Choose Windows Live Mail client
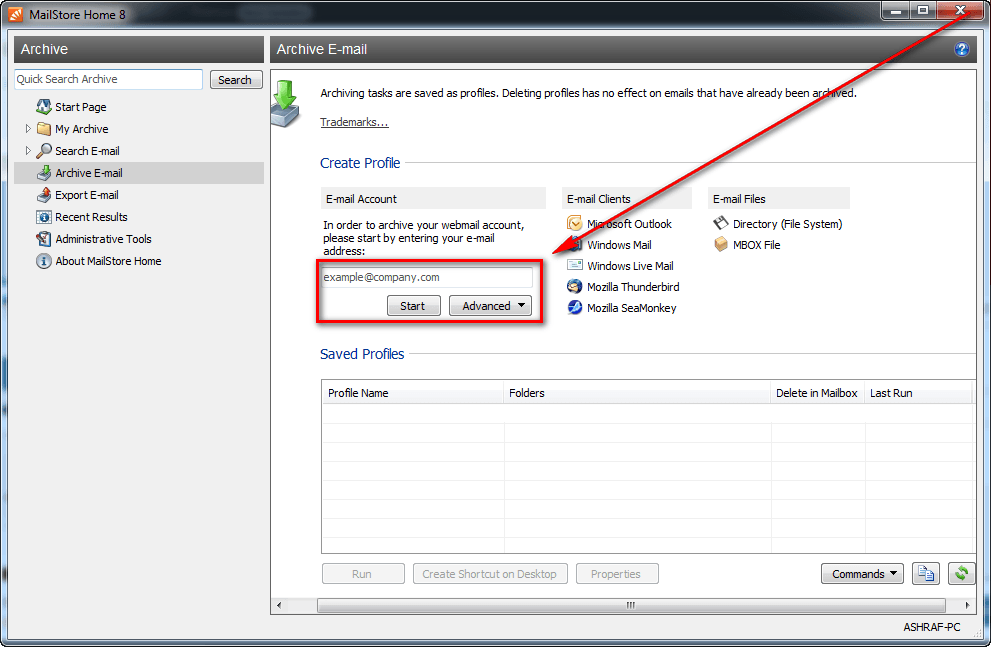Viewport: 991px width, 647px height. pyautogui.click(x=630, y=266)
